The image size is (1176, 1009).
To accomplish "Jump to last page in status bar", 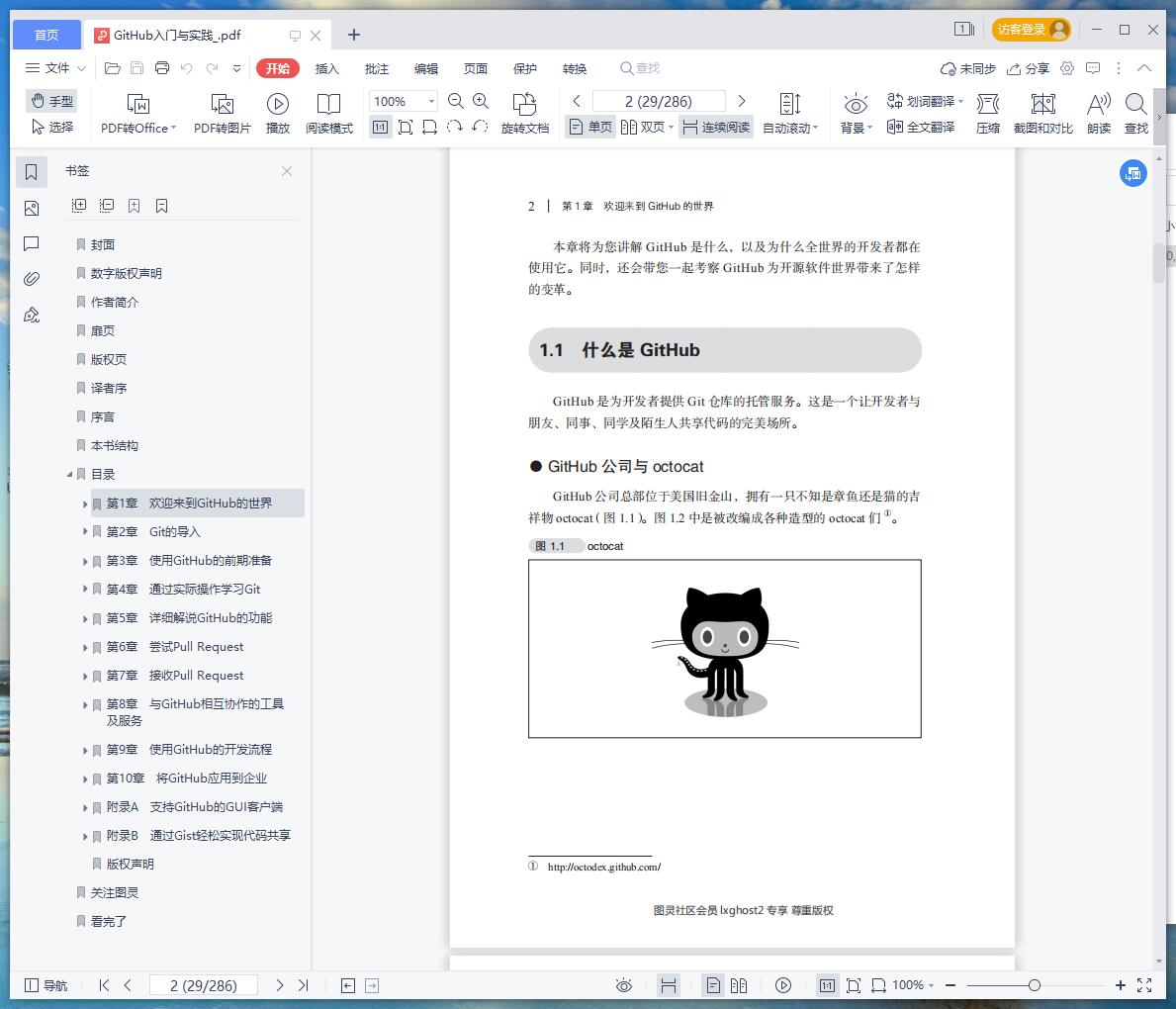I will click(303, 985).
